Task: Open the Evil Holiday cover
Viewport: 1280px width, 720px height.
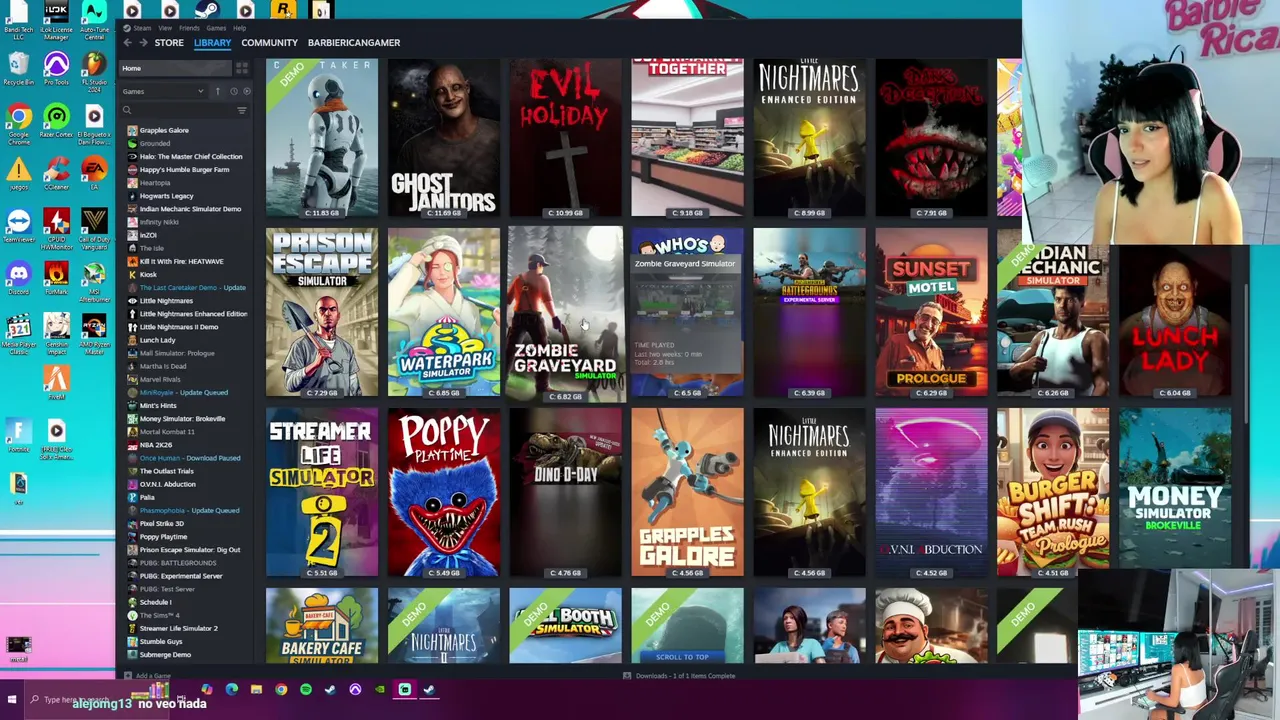Action: click(x=565, y=138)
